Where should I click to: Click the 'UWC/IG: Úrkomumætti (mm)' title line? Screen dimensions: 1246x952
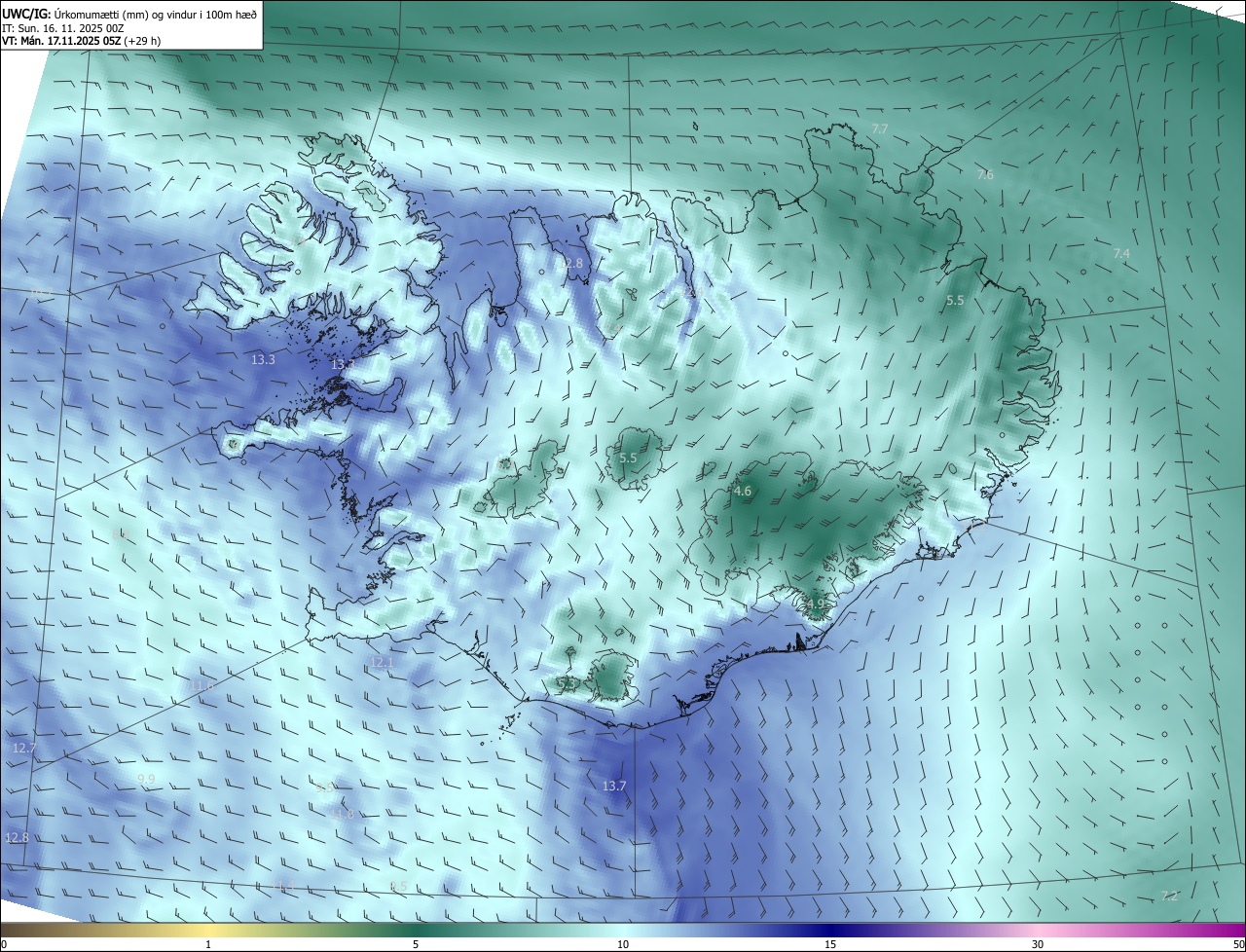point(130,13)
